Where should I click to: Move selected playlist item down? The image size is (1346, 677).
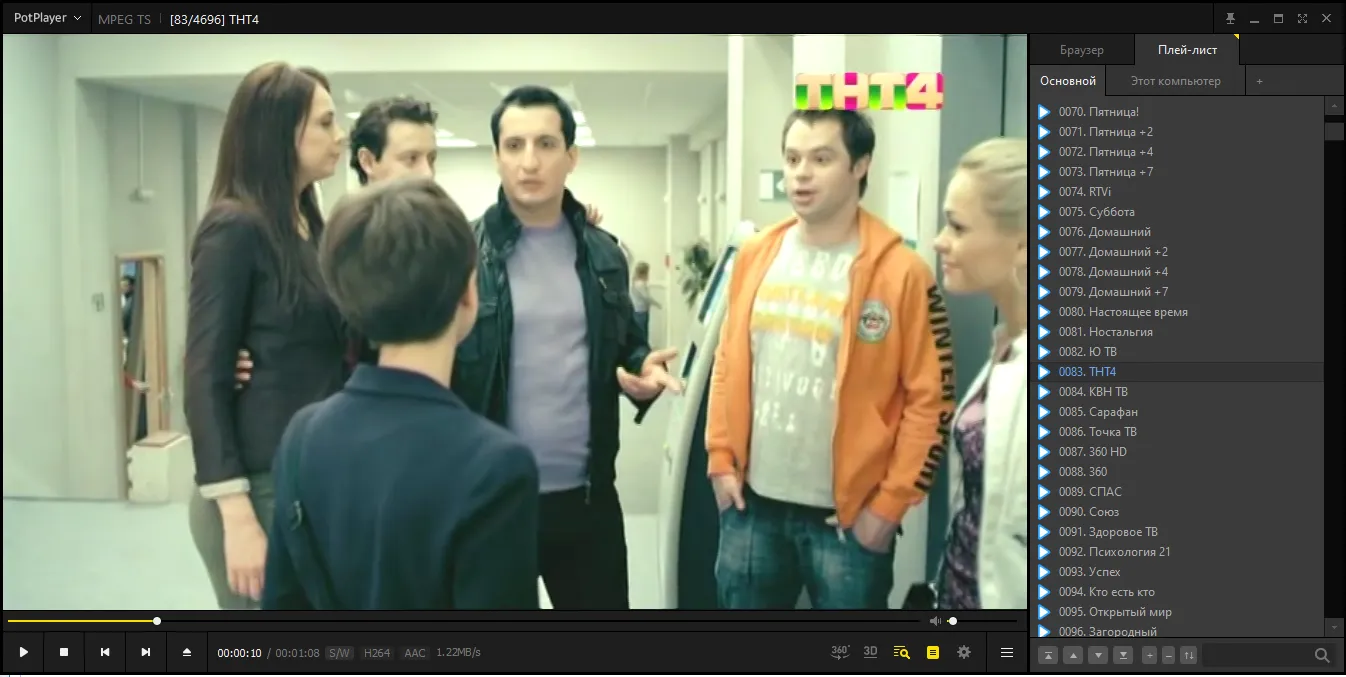[x=1098, y=655]
